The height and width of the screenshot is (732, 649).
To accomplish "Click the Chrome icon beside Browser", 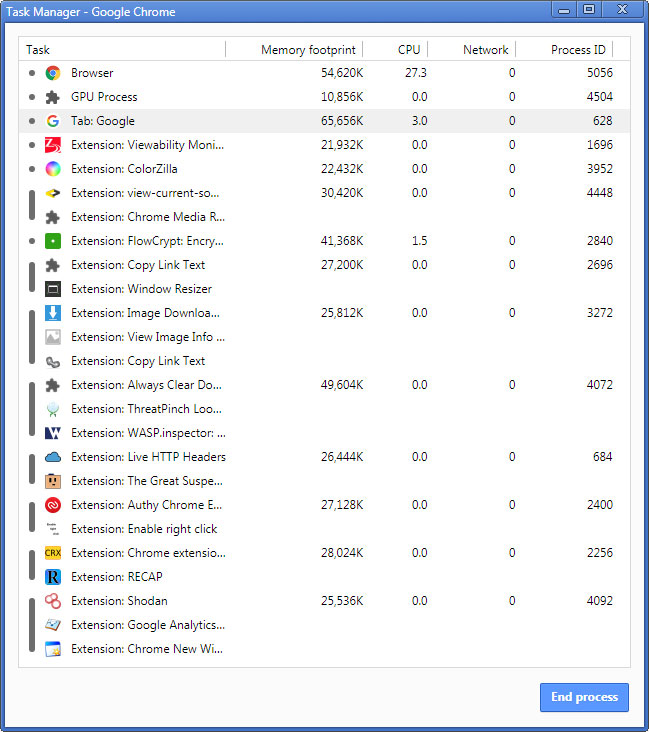I will point(53,73).
